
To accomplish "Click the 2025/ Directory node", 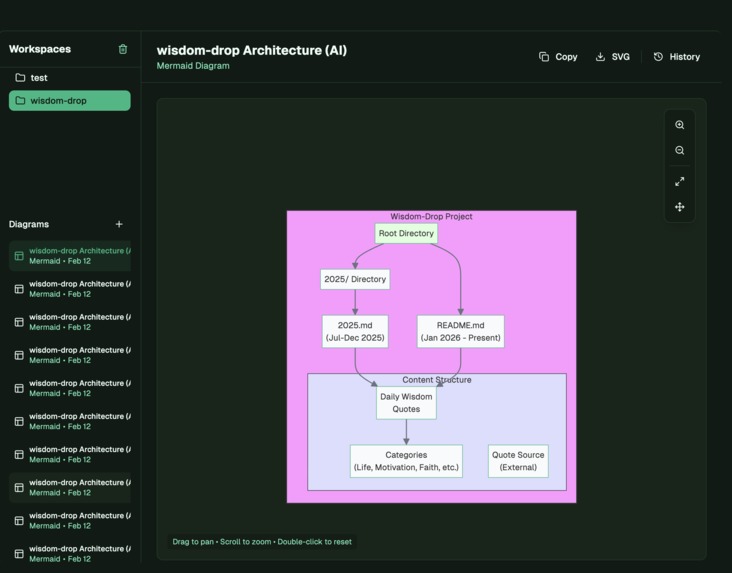I will click(355, 279).
